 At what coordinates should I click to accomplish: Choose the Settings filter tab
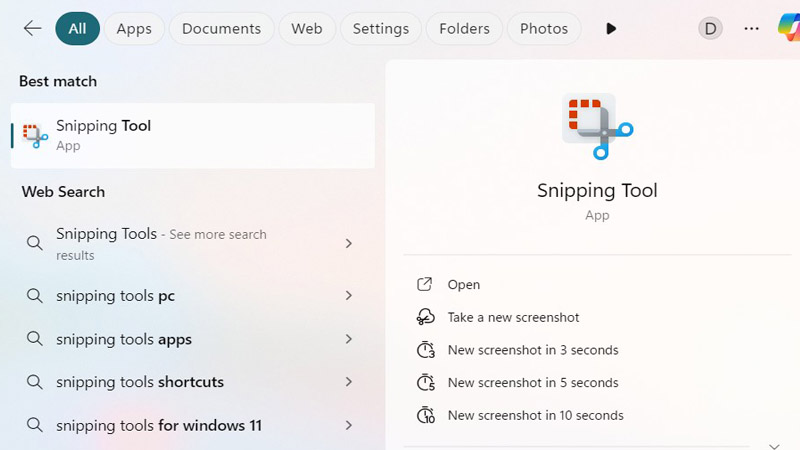pos(381,29)
